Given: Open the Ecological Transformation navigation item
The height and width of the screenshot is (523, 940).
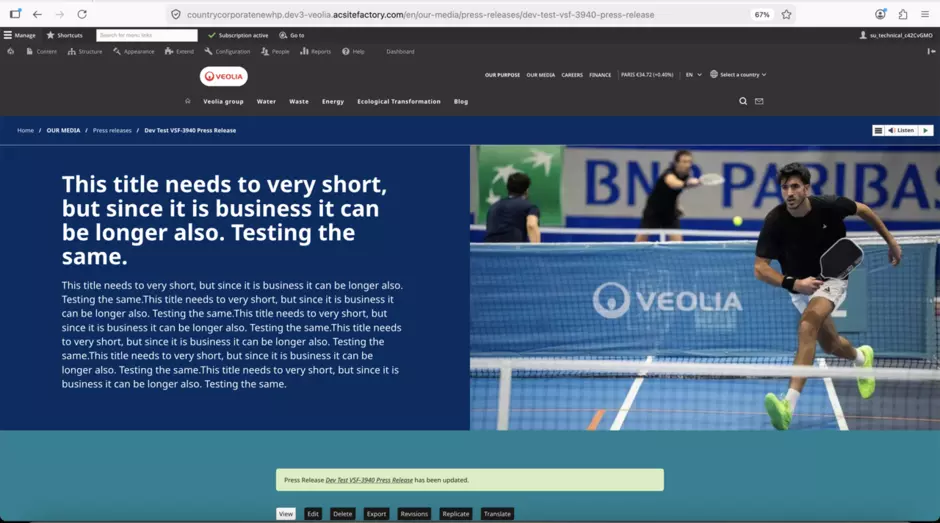Looking at the screenshot, I should (399, 101).
